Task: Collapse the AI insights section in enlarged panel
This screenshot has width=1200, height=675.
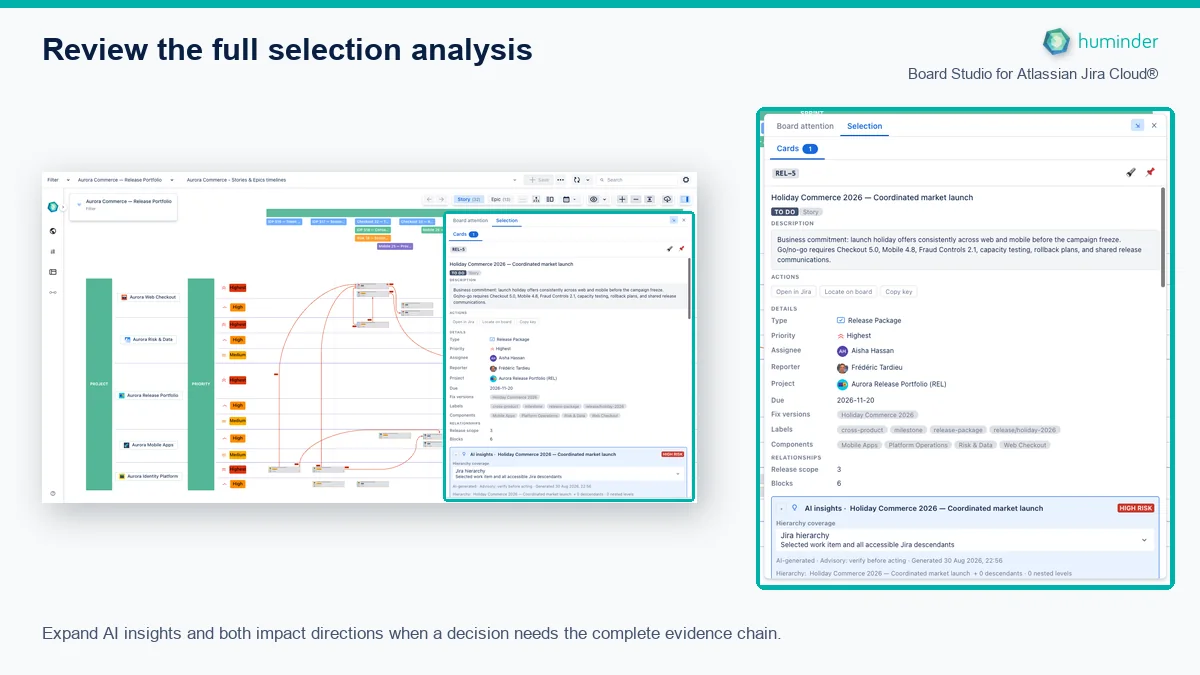Action: [x=781, y=508]
